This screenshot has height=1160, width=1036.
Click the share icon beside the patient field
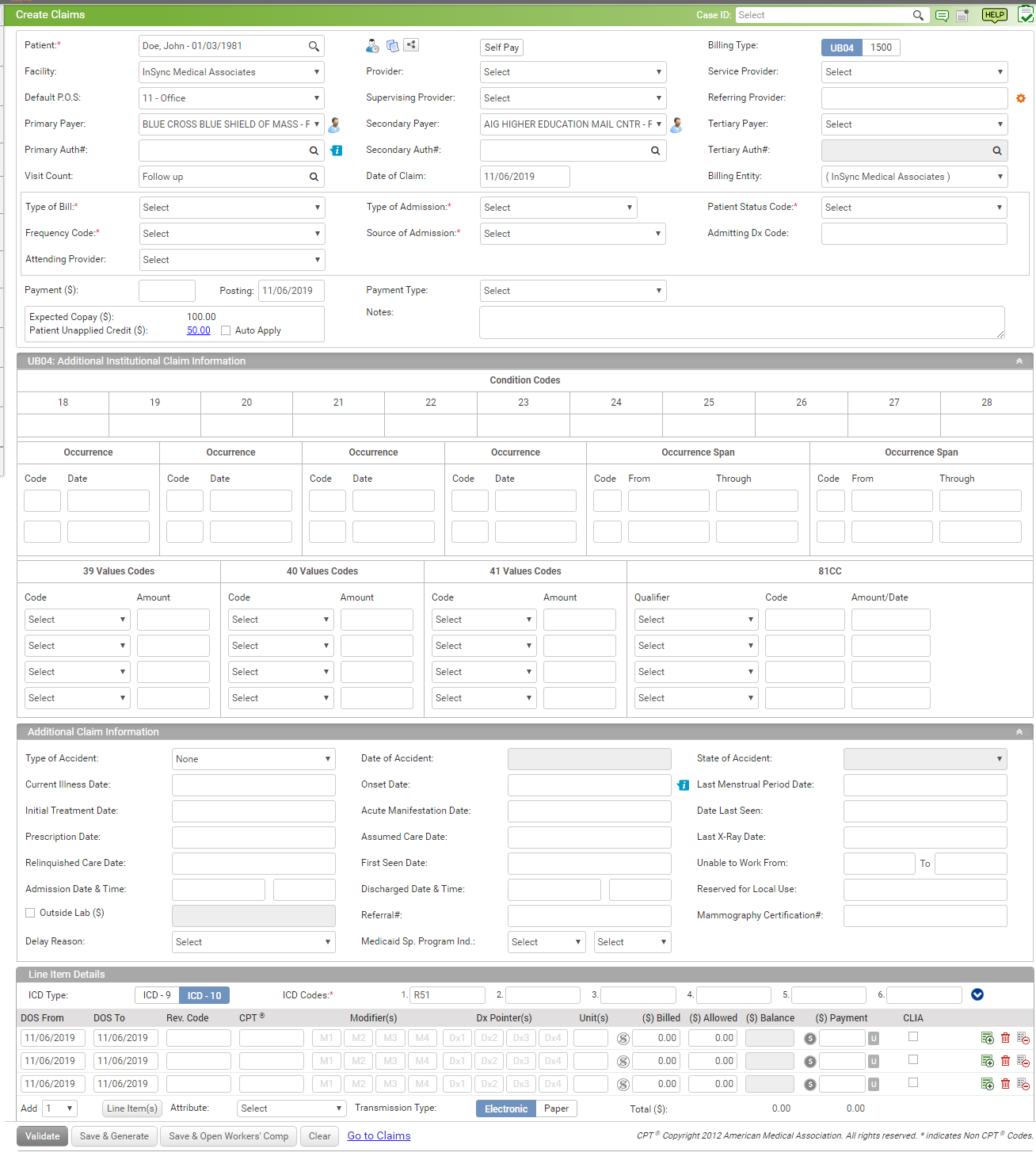(411, 45)
